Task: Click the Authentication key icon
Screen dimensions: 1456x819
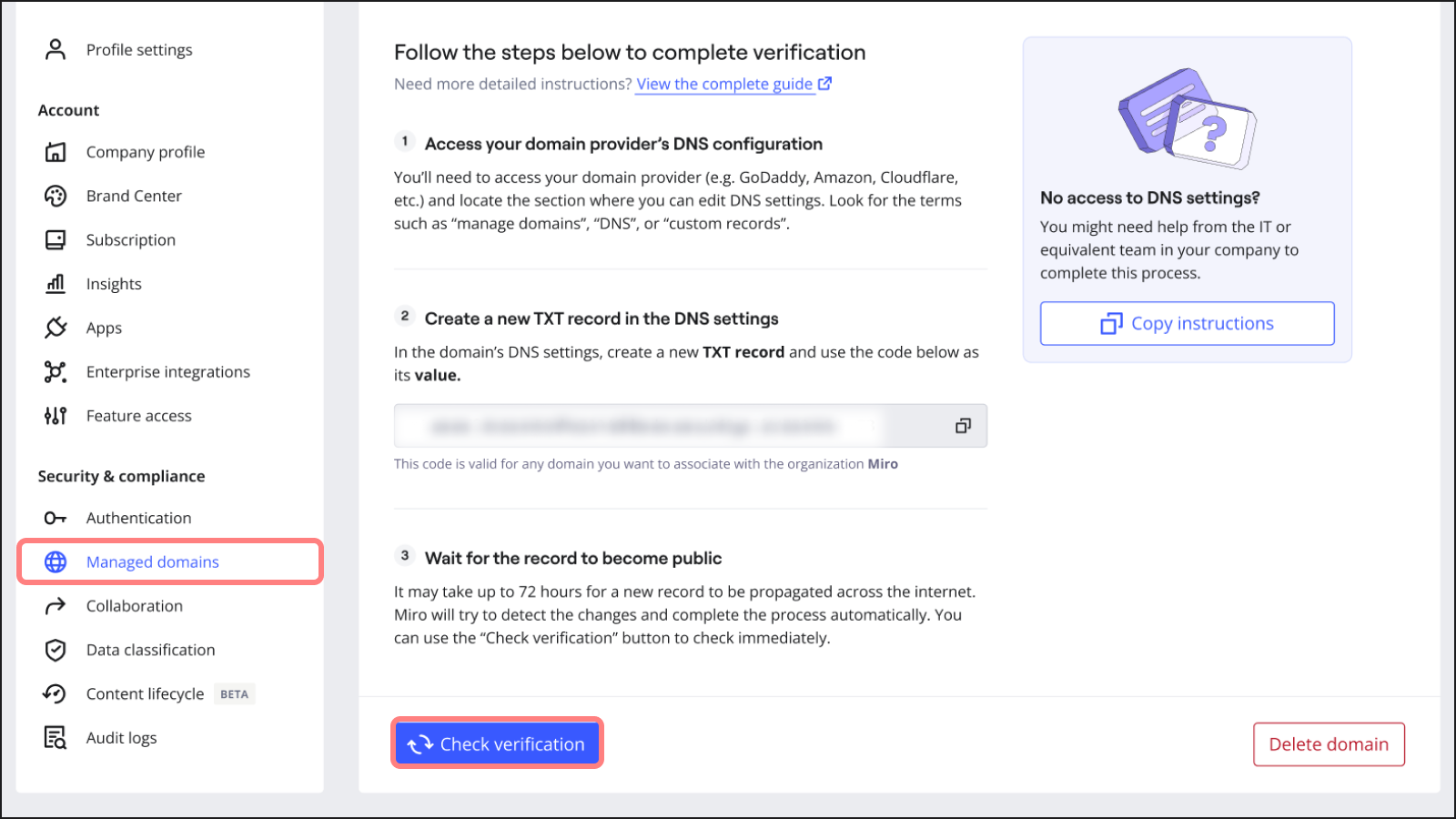Action: pos(56,518)
